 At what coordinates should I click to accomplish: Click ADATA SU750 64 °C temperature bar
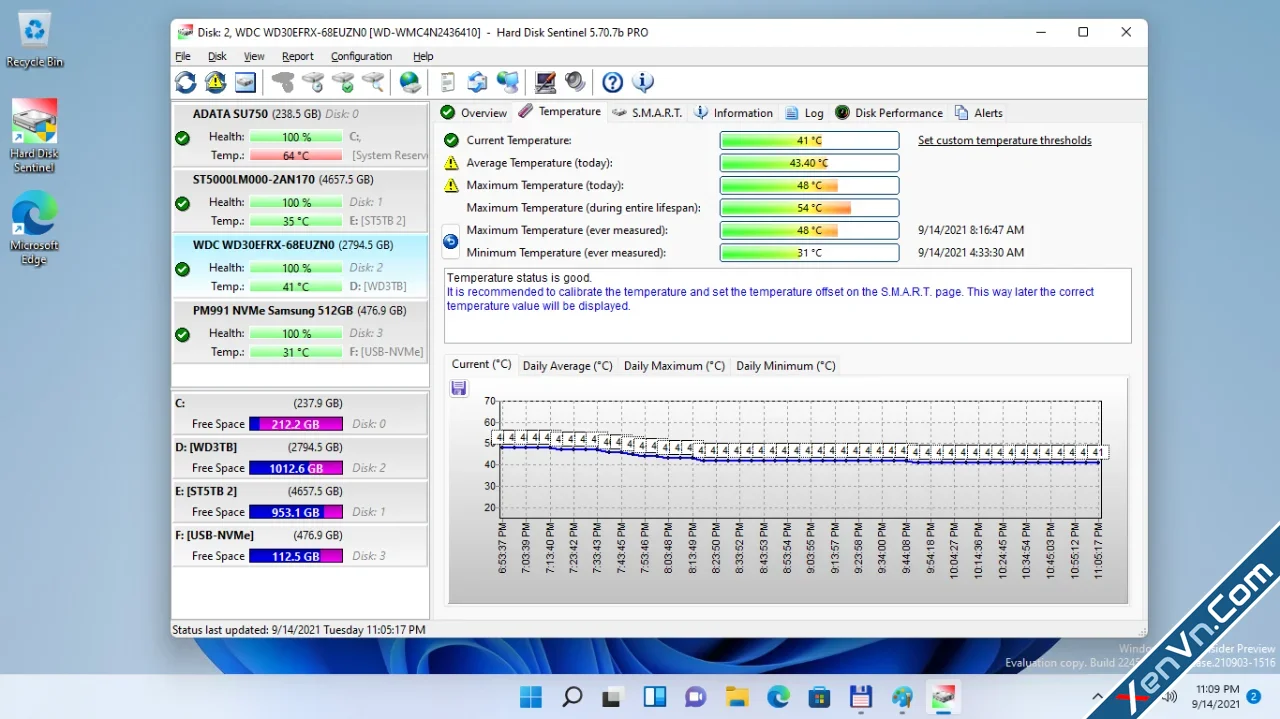click(296, 156)
